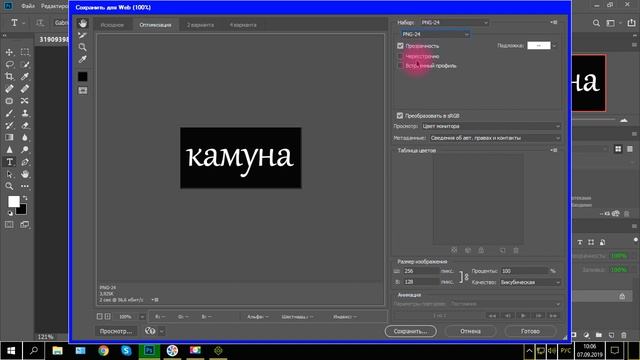The image size is (640, 360).
Task: Open the Просмотр Цвет монитора dropdown
Action: point(491,127)
